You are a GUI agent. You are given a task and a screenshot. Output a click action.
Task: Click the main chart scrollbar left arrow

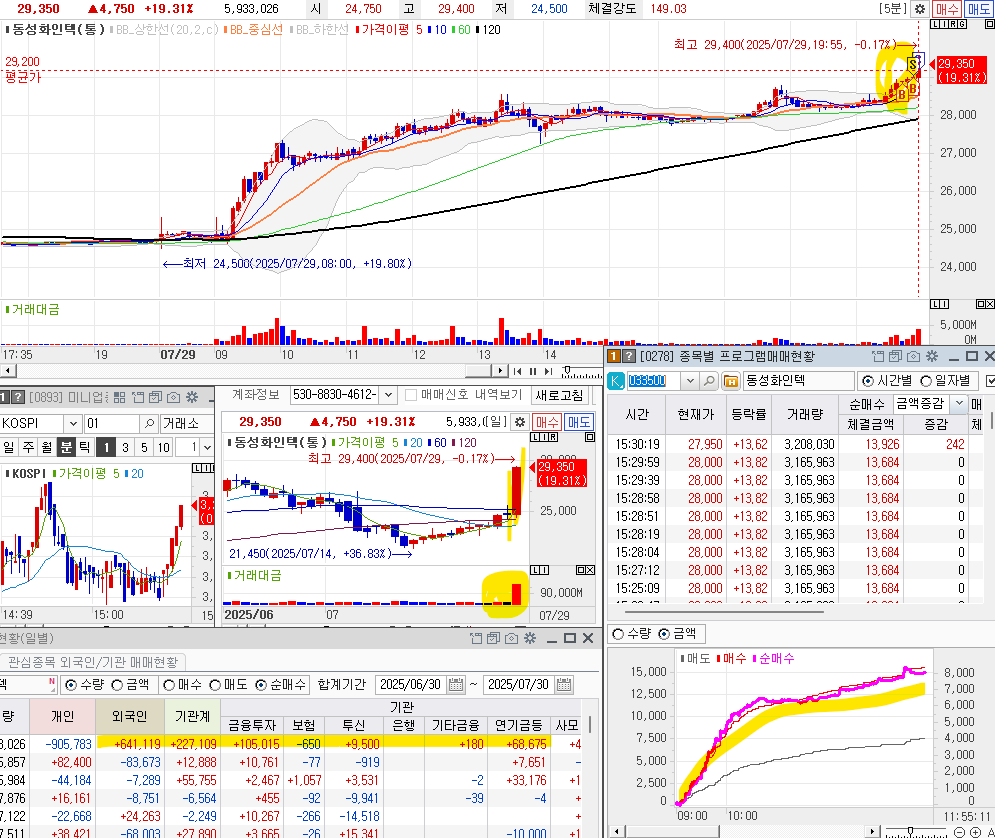[x=7, y=370]
